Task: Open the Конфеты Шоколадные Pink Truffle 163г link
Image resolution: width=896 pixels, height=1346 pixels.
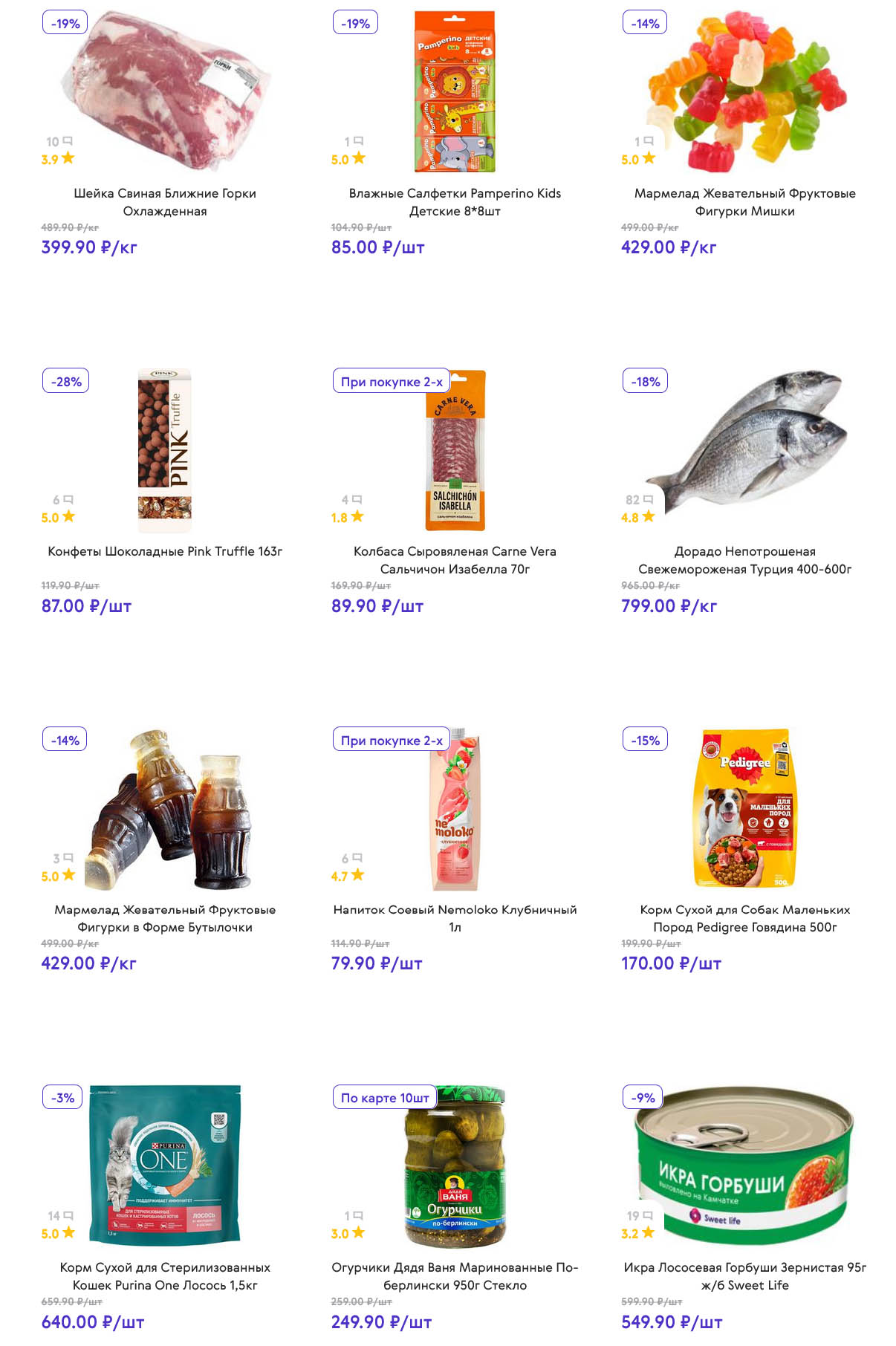Action: (x=165, y=551)
